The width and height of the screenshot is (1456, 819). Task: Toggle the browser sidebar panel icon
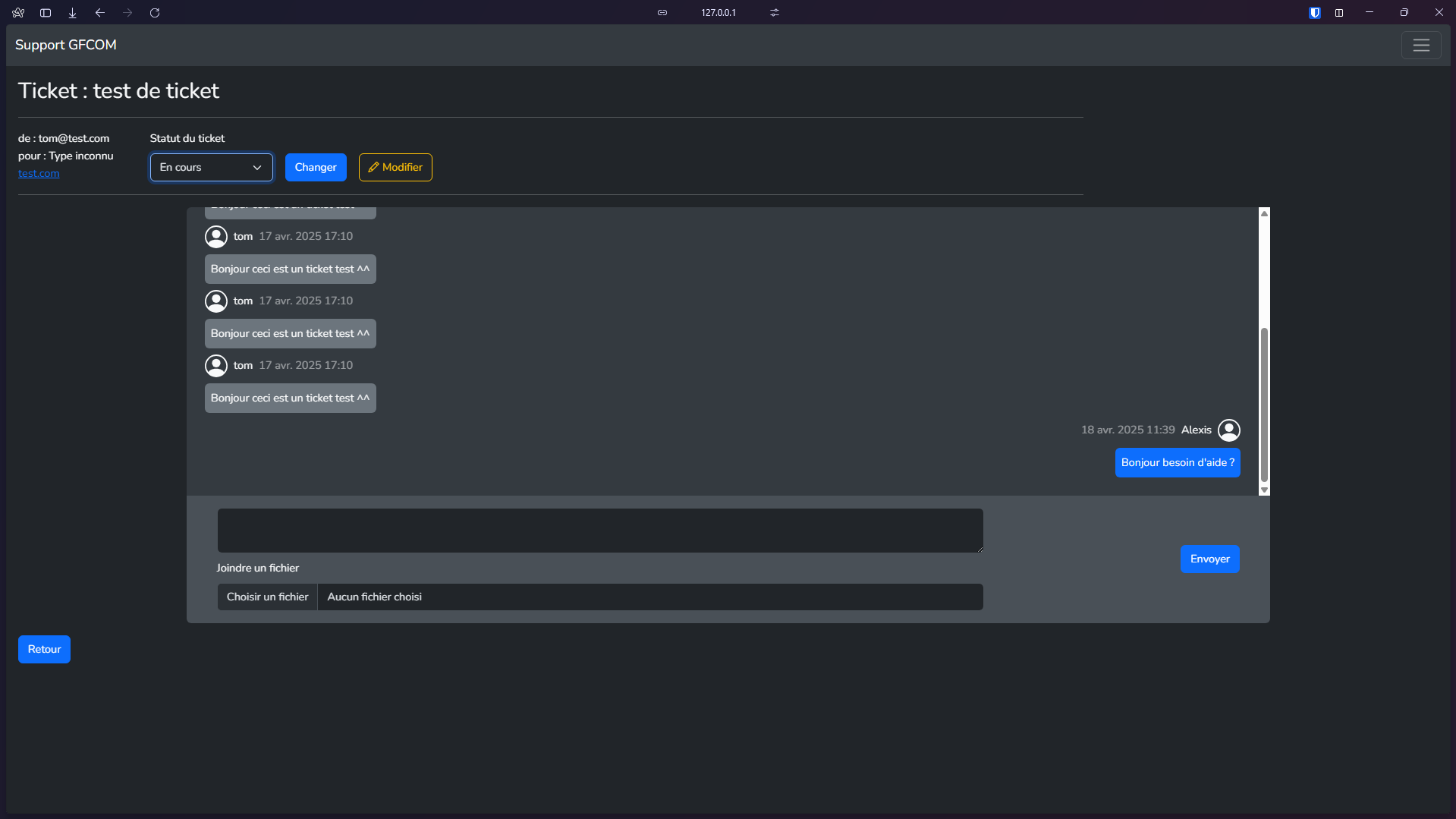click(46, 13)
